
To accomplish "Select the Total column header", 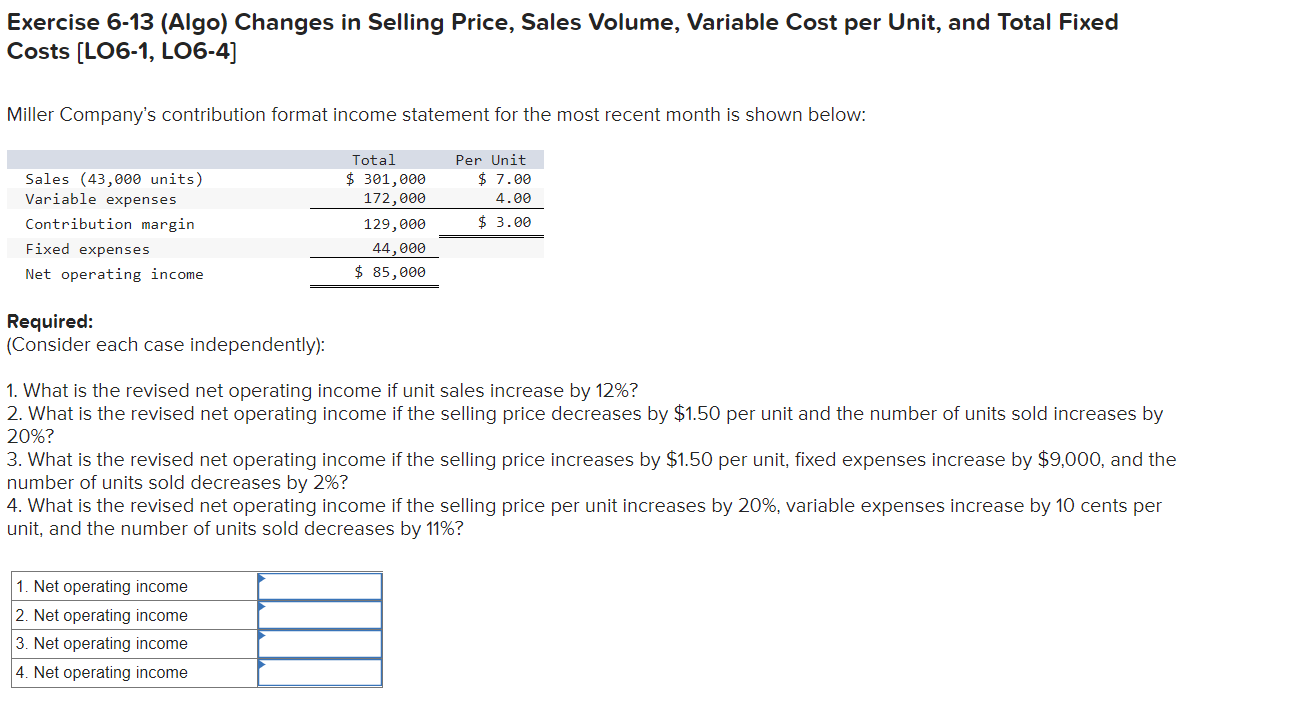I will click(374, 159).
